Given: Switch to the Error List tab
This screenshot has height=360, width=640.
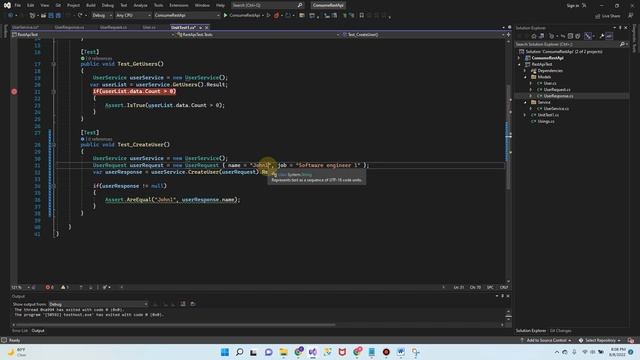Looking at the screenshot, I should pos(20,331).
